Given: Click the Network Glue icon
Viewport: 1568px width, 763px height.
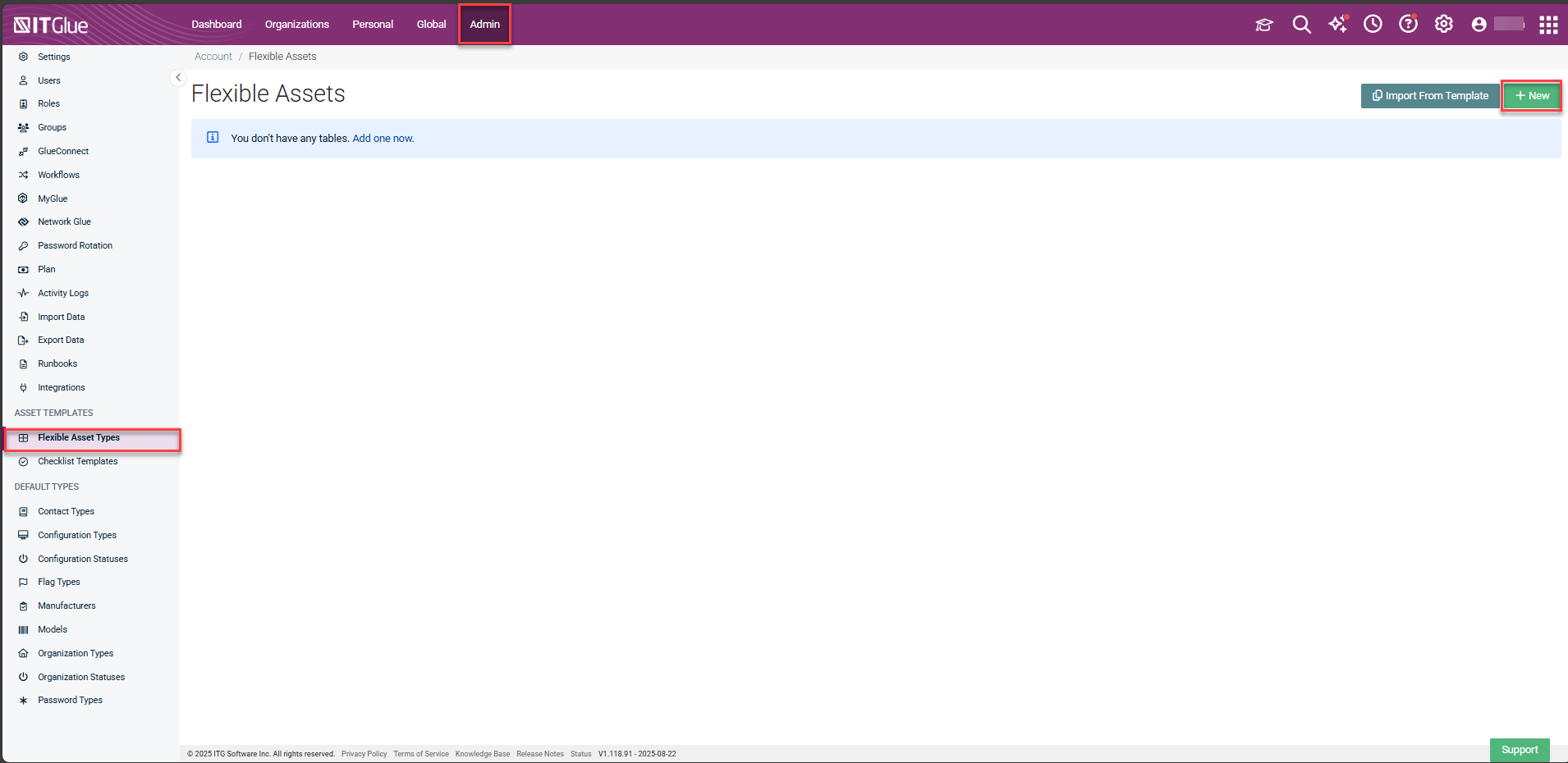Looking at the screenshot, I should pos(23,222).
